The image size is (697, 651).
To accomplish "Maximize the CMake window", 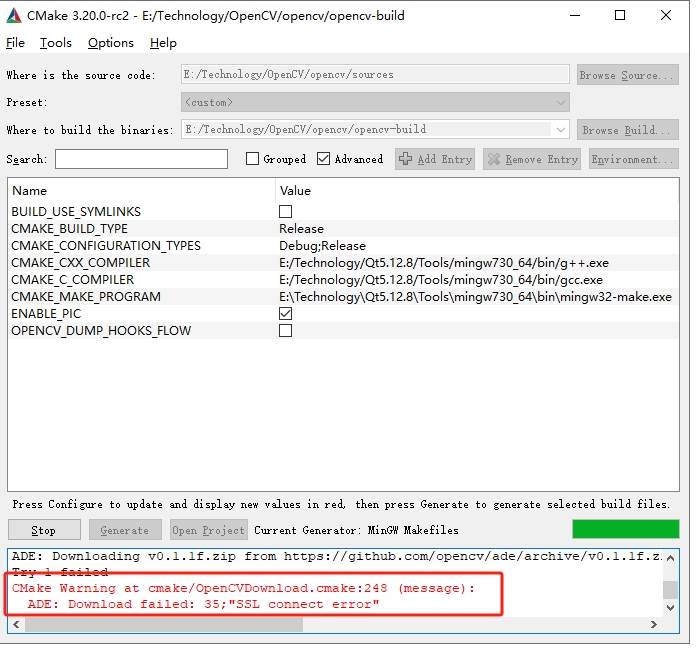I will tap(620, 16).
